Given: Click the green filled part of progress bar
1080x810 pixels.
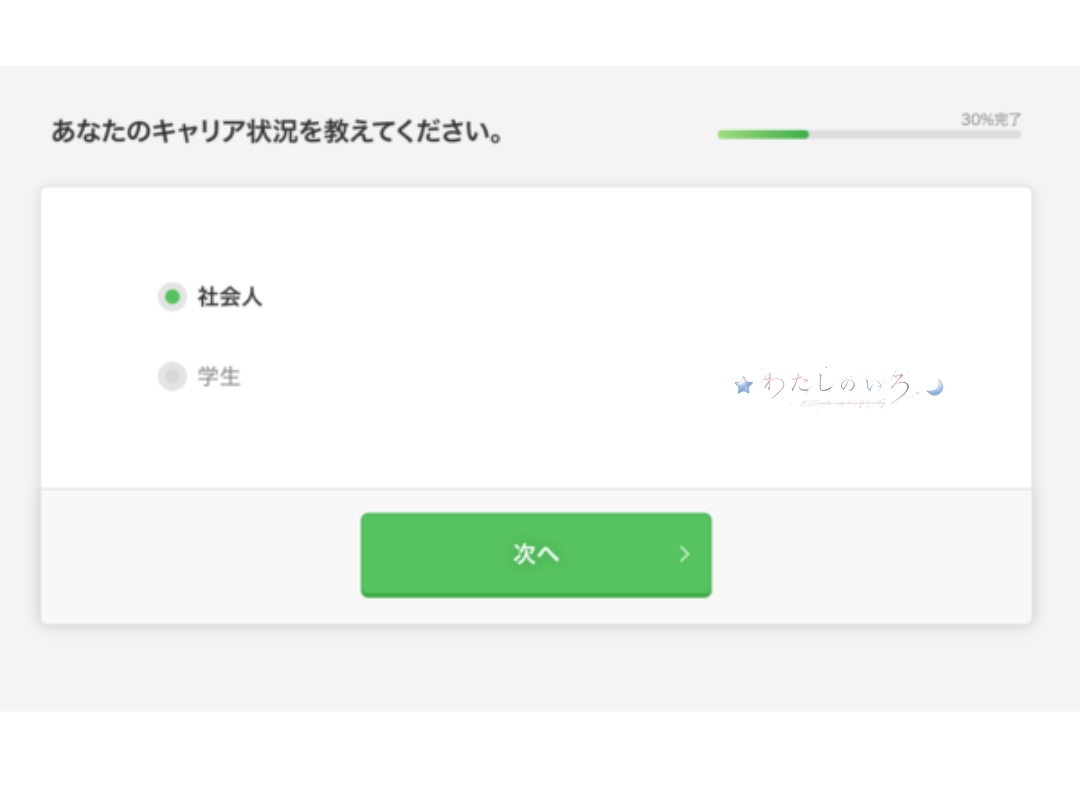Looking at the screenshot, I should click(x=763, y=134).
